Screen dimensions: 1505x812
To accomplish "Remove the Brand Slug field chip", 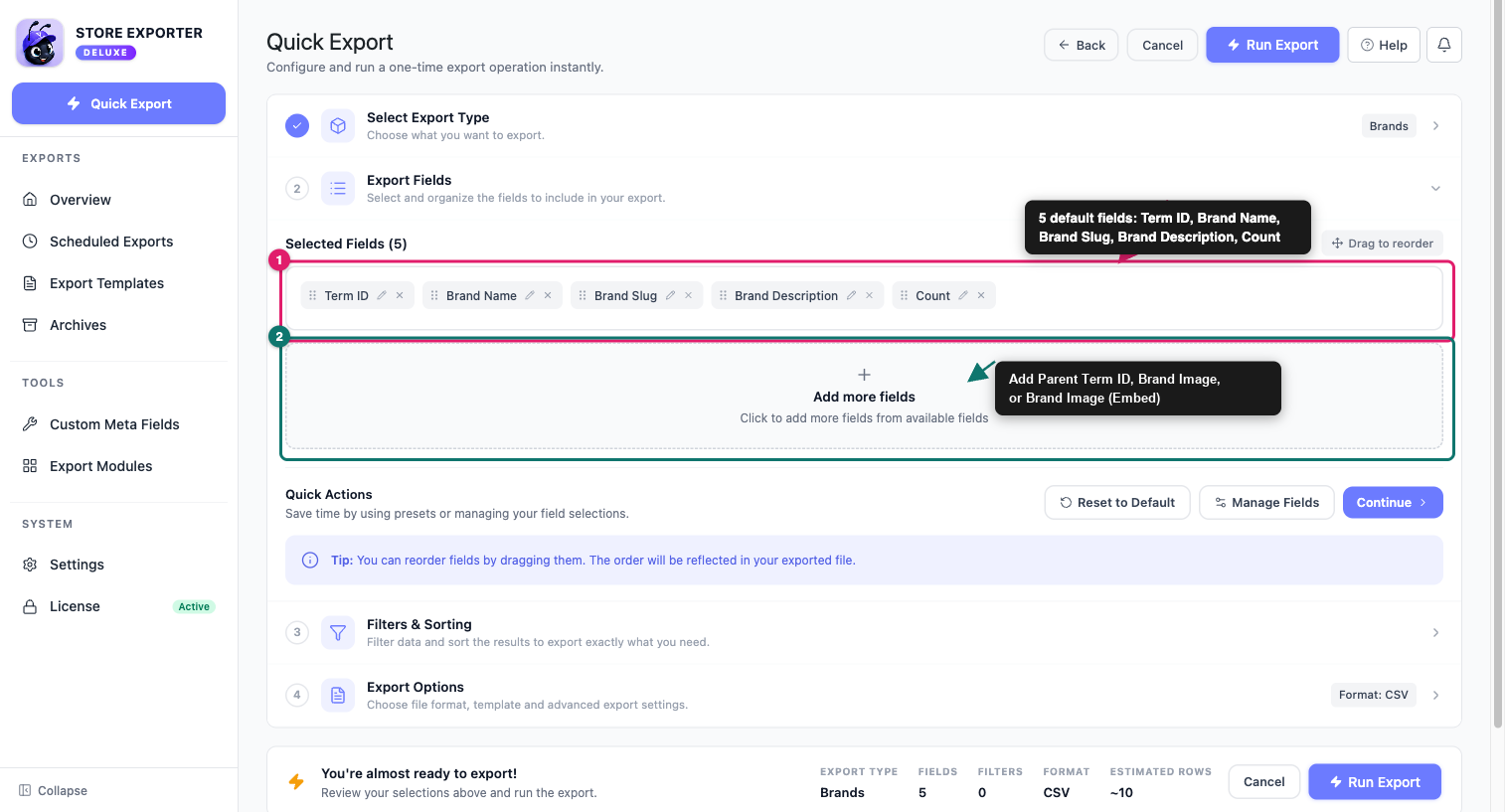I will click(688, 295).
